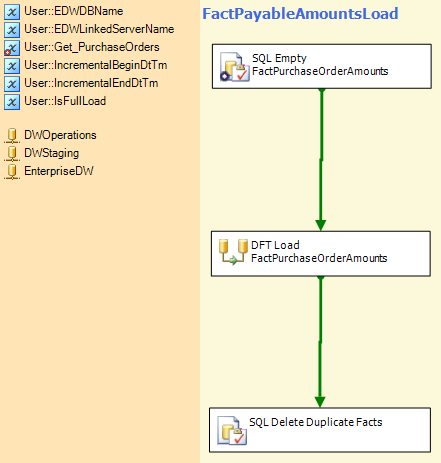The image size is (441, 463).
Task: Click the DWOperations connection manager icon
Action: pos(12,136)
